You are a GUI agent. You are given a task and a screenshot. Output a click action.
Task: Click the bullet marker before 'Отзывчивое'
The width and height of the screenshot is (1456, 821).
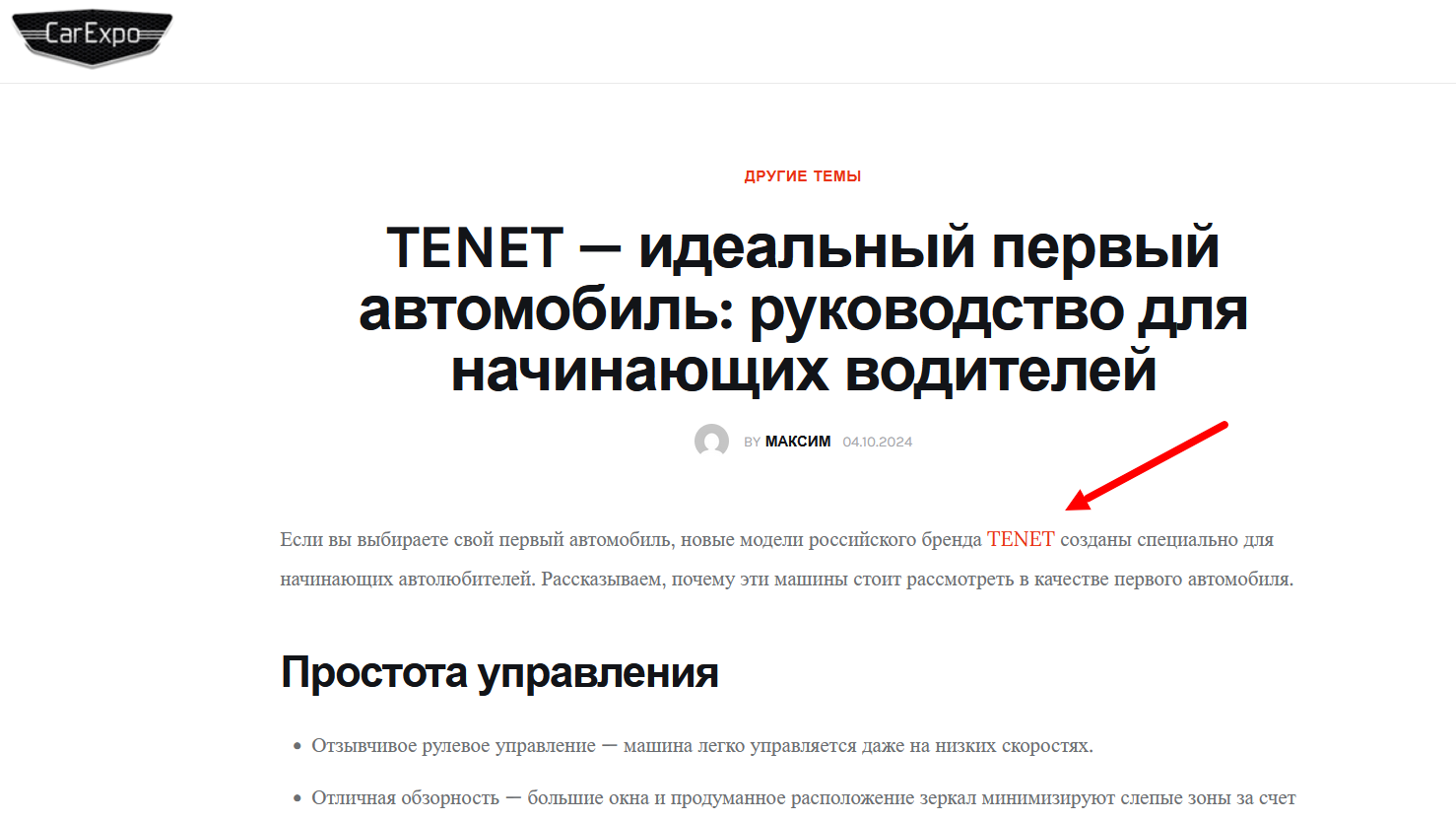coord(297,747)
